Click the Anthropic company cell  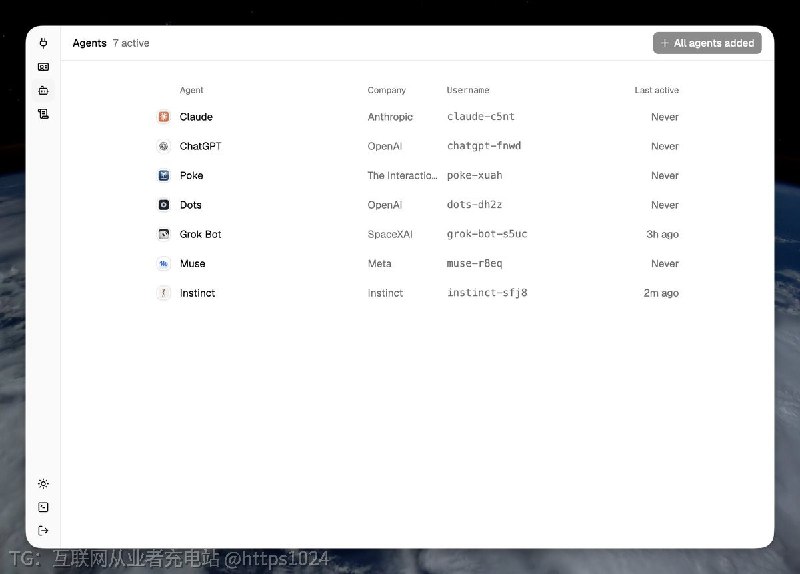tap(390, 117)
